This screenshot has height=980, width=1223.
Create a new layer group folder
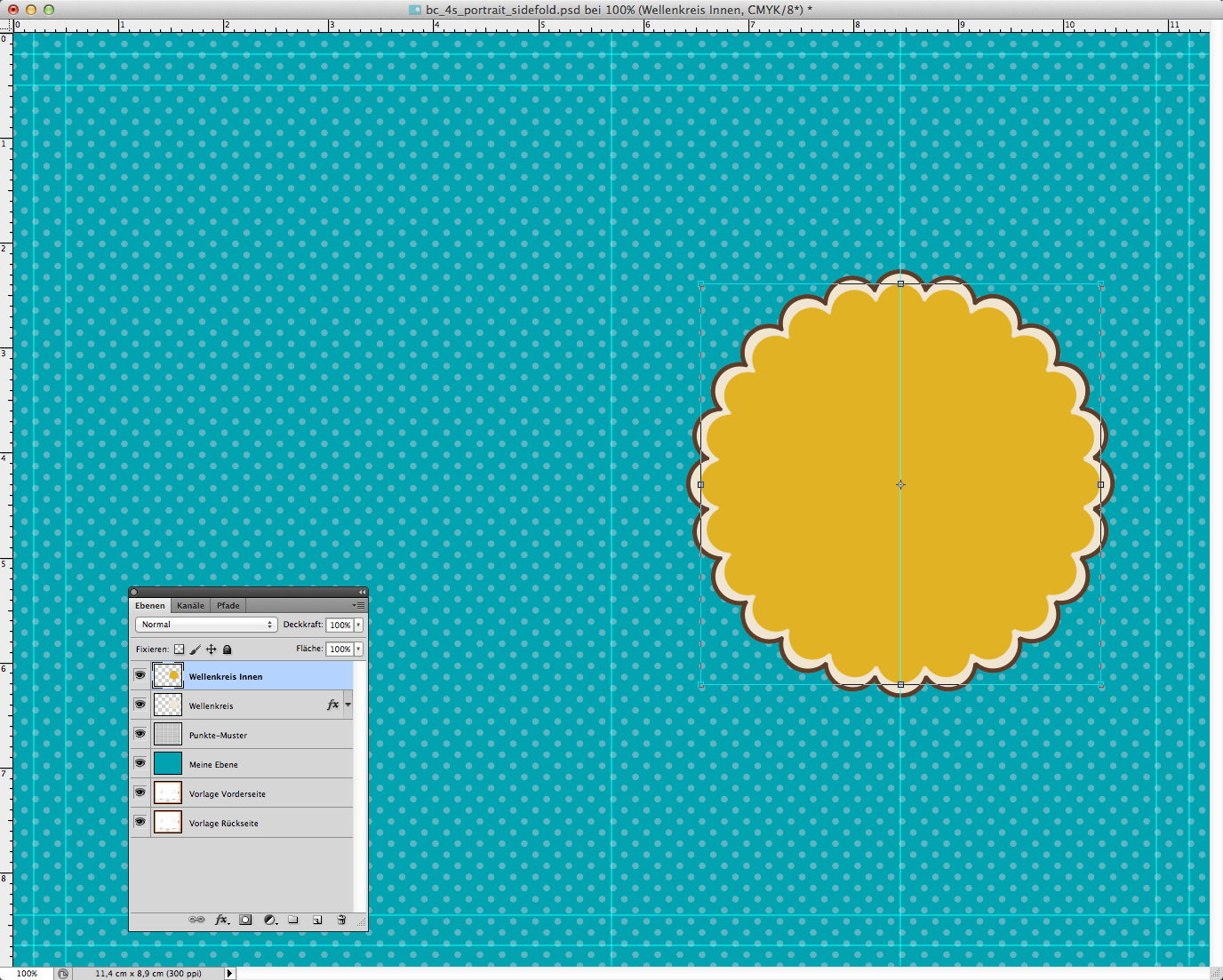pyautogui.click(x=293, y=920)
